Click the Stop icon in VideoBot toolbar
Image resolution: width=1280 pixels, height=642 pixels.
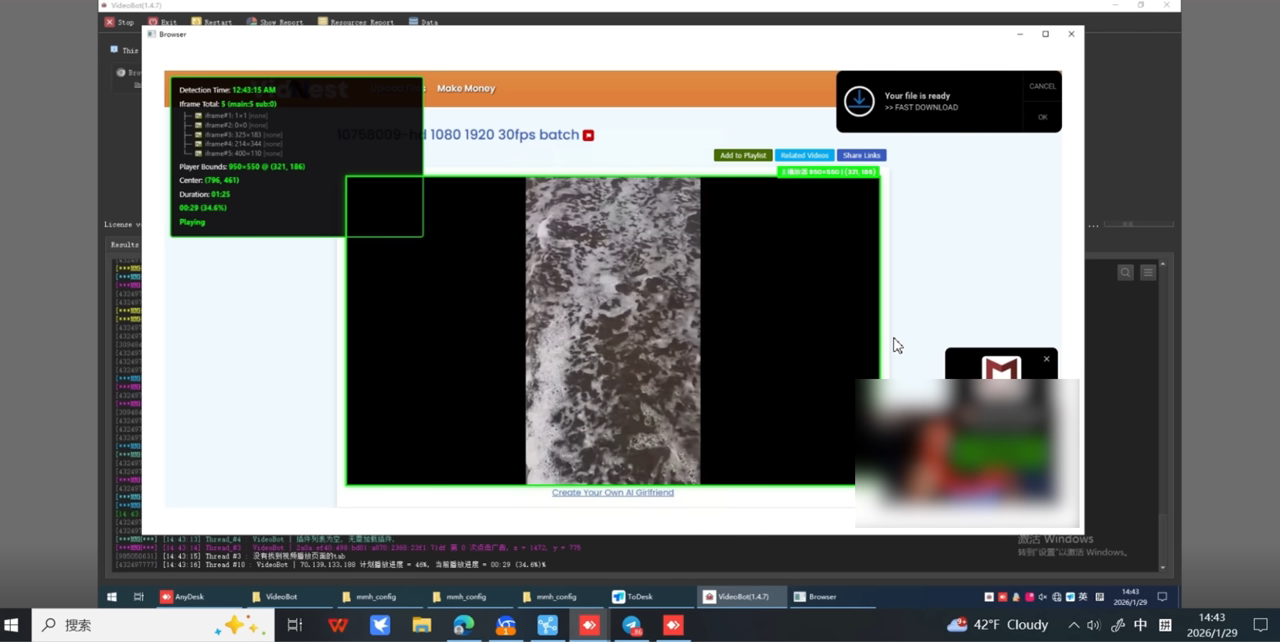pos(110,22)
